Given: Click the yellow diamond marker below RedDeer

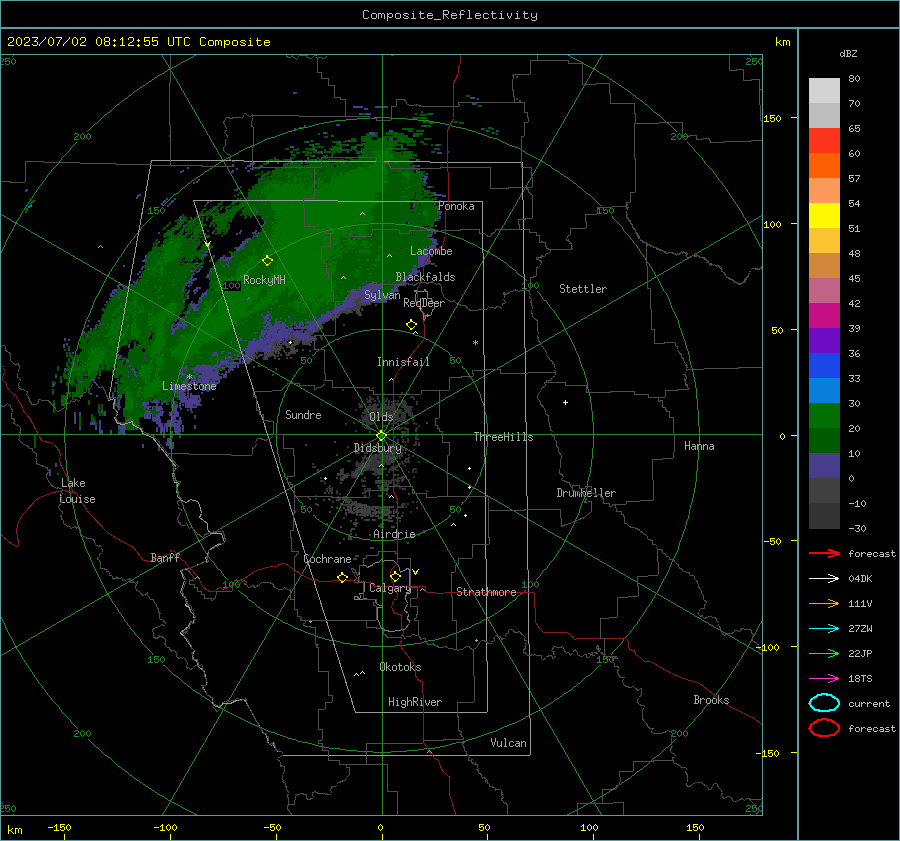Looking at the screenshot, I should [x=412, y=325].
